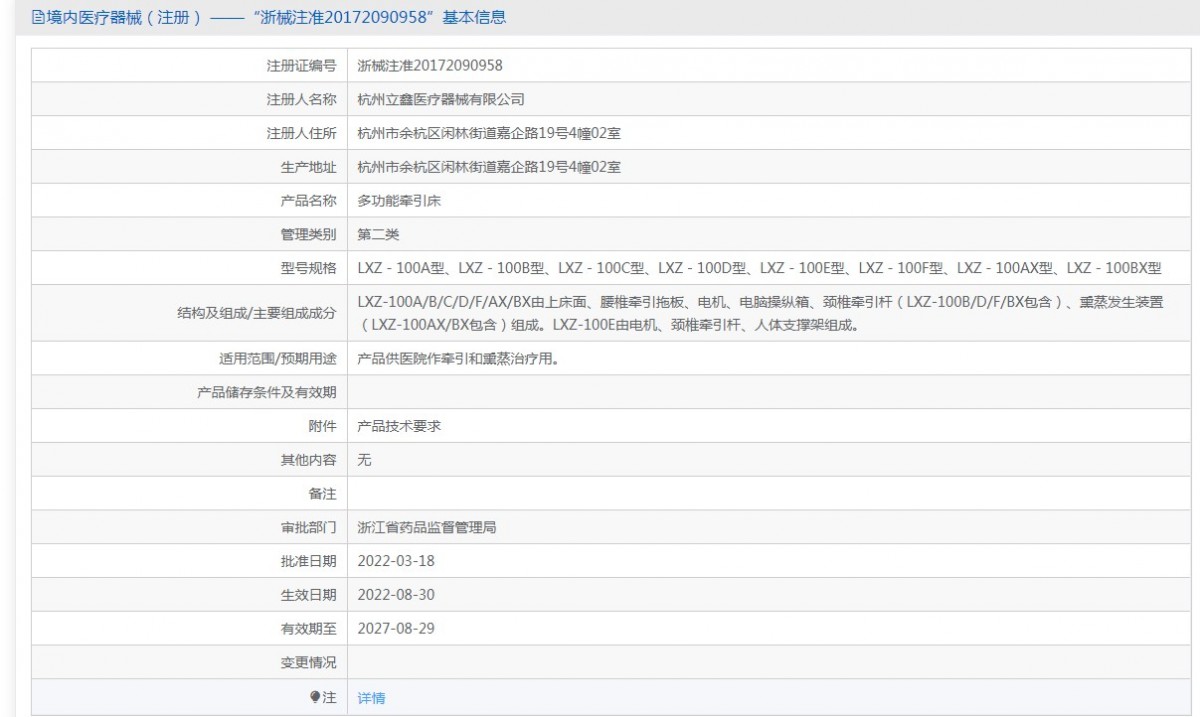Screen dimensions: 1200x717
Task: Select the 审批部门 label
Action: click(308, 527)
